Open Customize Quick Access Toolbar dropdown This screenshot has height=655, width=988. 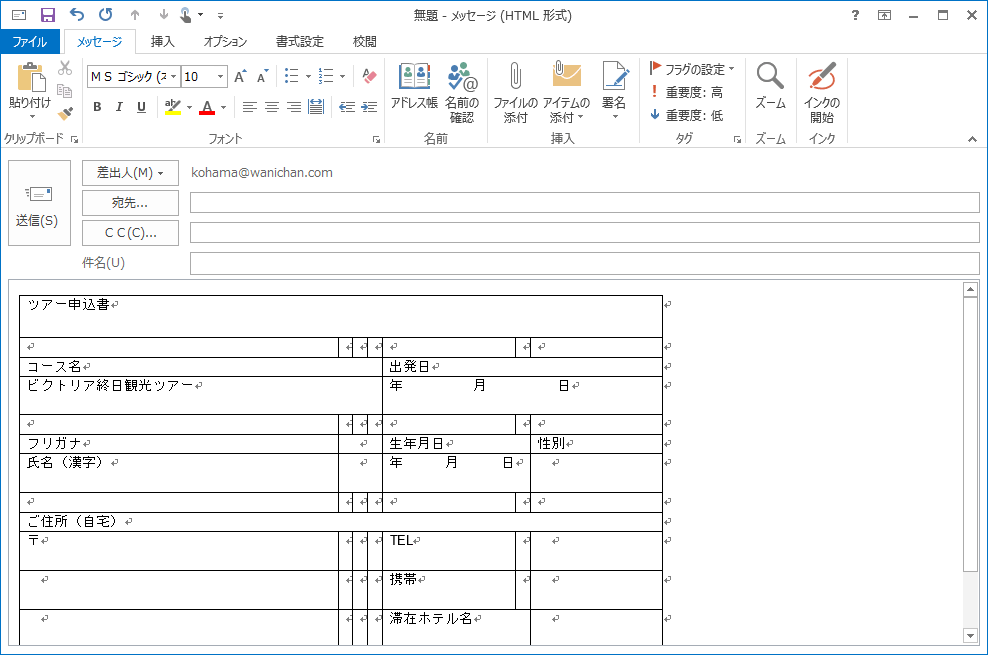(220, 15)
